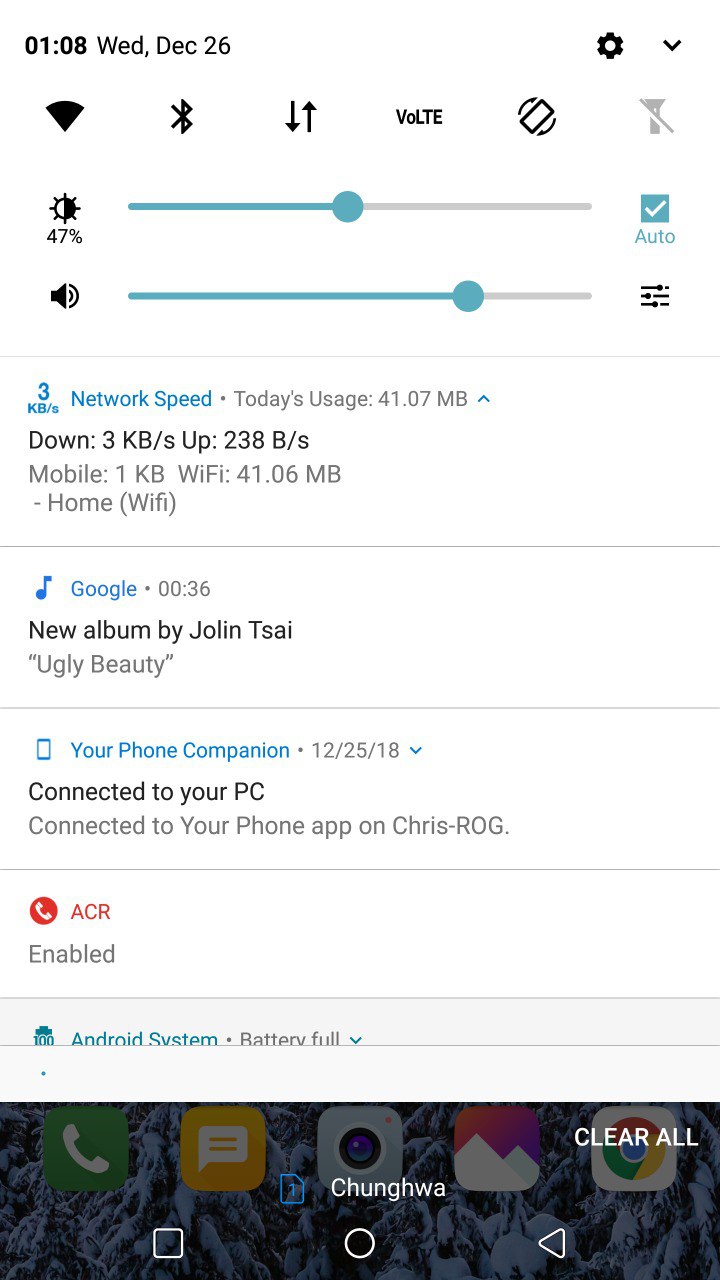This screenshot has height=1280, width=720.
Task: Open sound settings sliders icon
Action: 655,296
